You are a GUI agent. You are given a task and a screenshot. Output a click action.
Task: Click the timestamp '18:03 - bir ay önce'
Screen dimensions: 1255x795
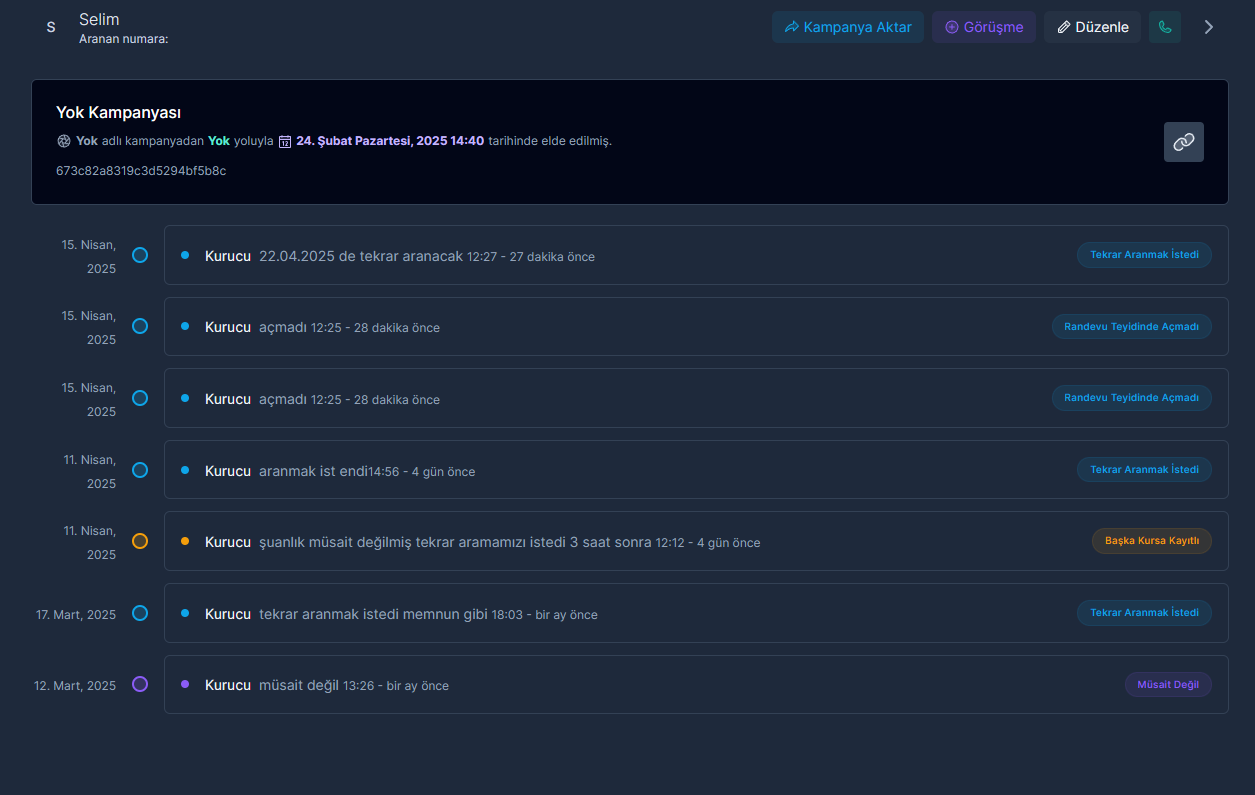545,615
